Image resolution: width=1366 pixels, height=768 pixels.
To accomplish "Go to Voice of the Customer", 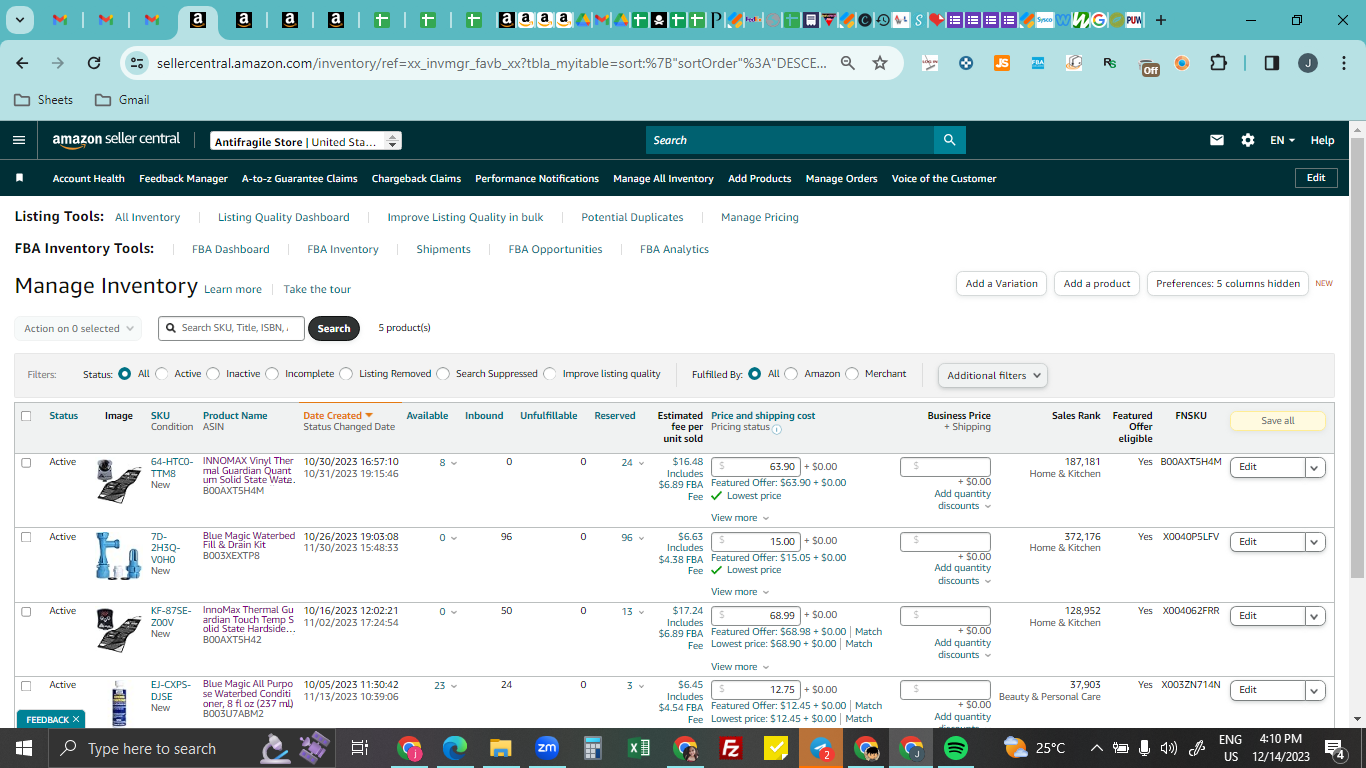I will point(944,178).
